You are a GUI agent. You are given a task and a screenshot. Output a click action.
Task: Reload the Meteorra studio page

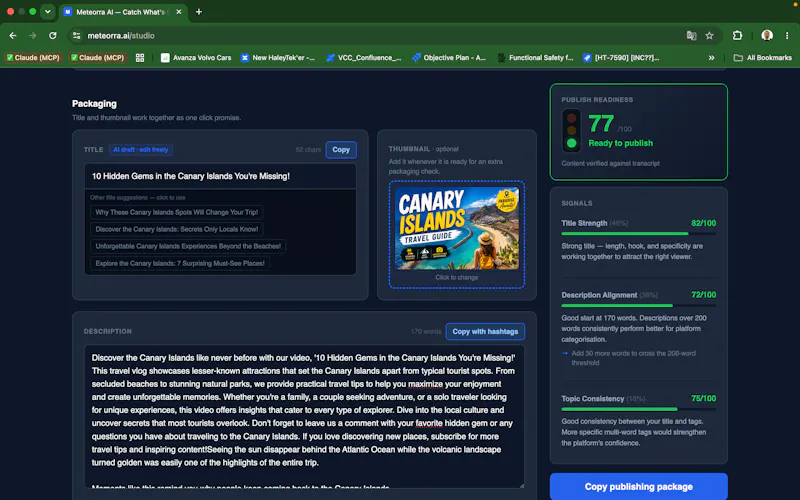coord(53,36)
